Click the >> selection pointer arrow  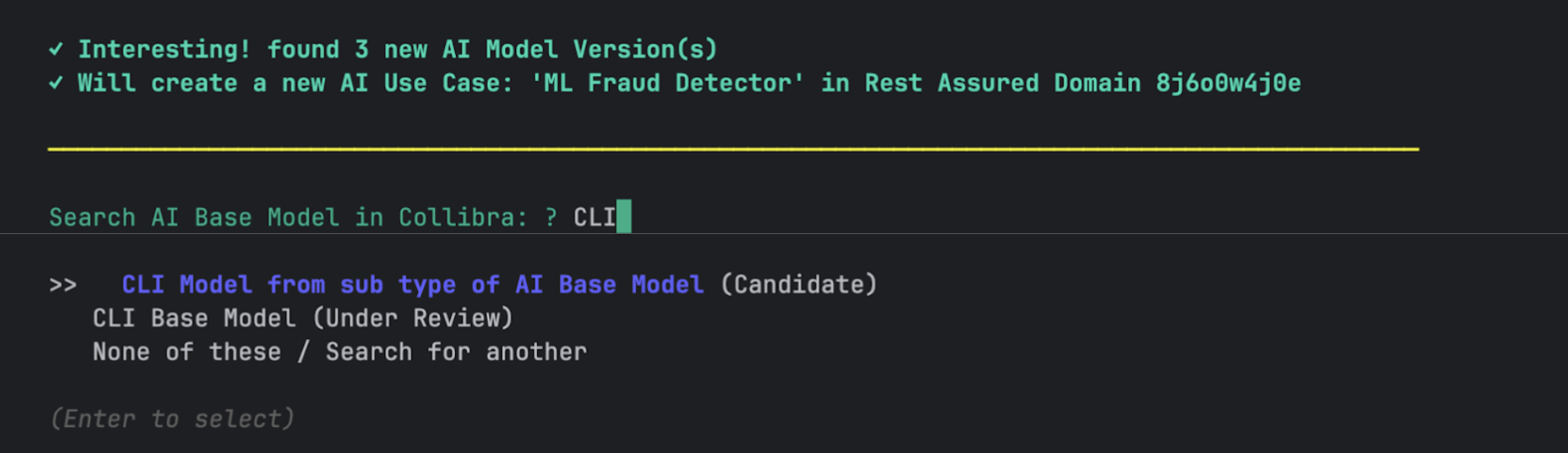[63, 285]
